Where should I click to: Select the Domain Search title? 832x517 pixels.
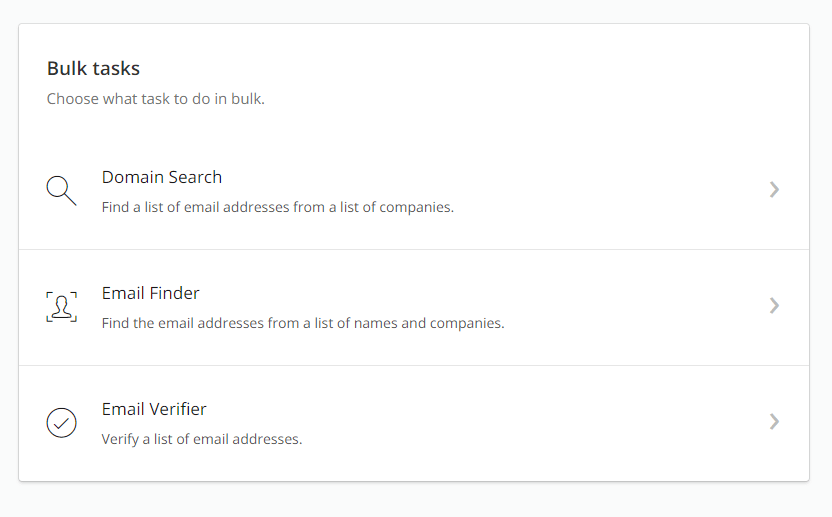pos(162,177)
